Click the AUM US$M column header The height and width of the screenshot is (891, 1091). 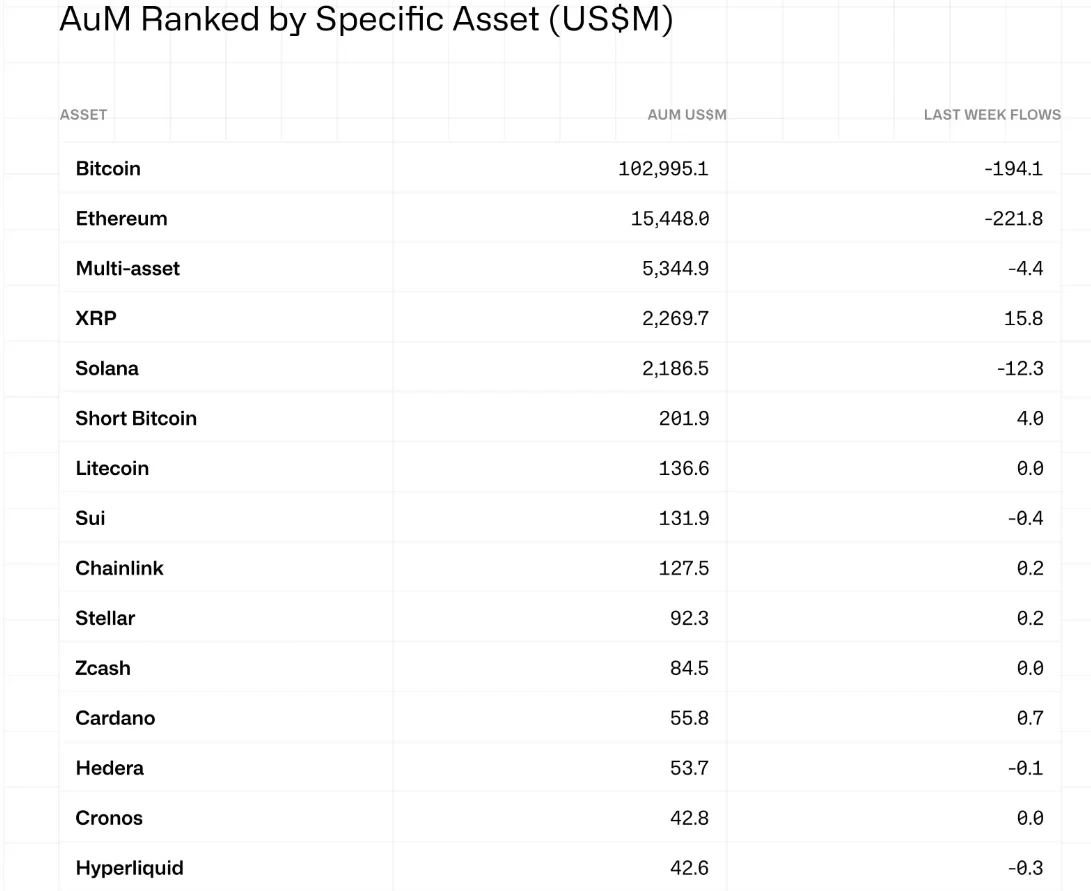pyautogui.click(x=687, y=115)
